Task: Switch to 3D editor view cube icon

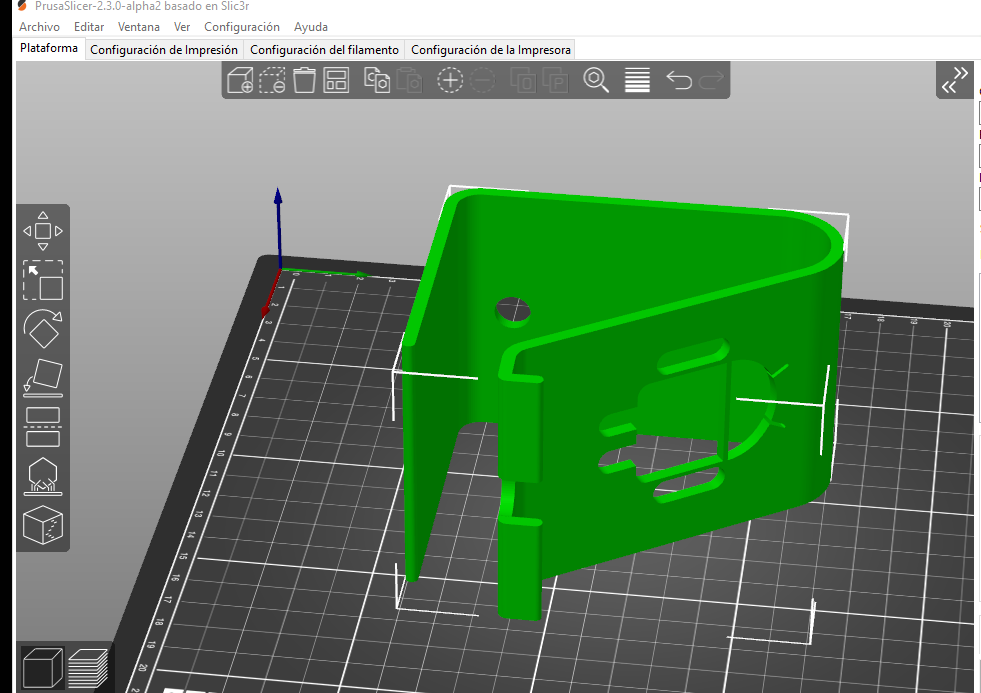Action: pos(42,668)
